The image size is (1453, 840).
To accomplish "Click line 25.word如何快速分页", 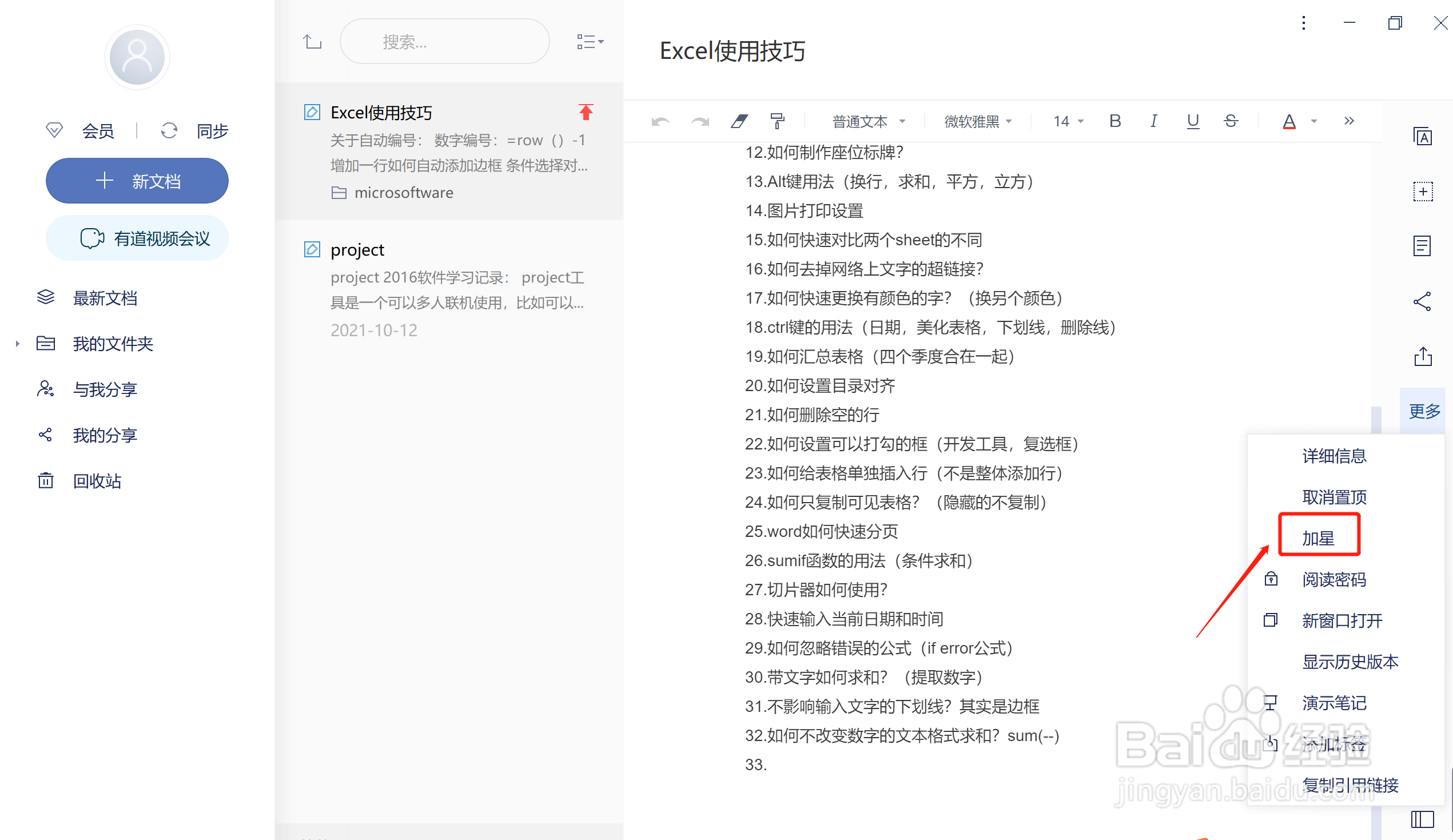I will coord(821,531).
